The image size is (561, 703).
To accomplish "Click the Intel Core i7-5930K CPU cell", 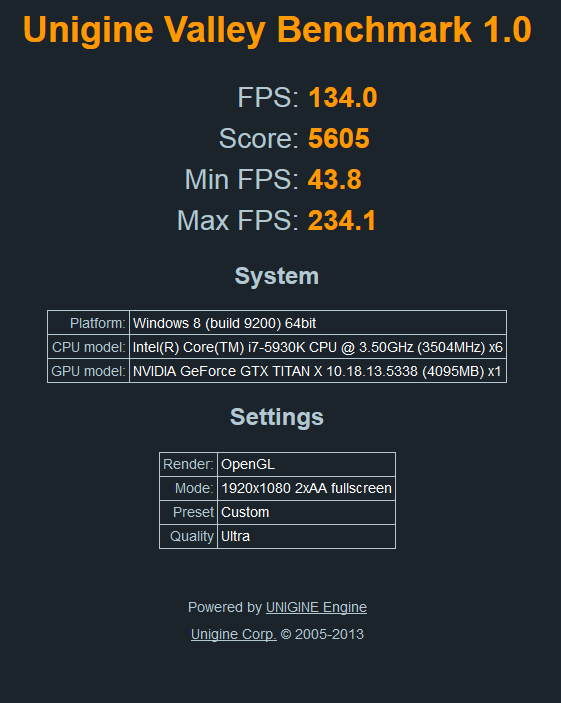I will [318, 347].
